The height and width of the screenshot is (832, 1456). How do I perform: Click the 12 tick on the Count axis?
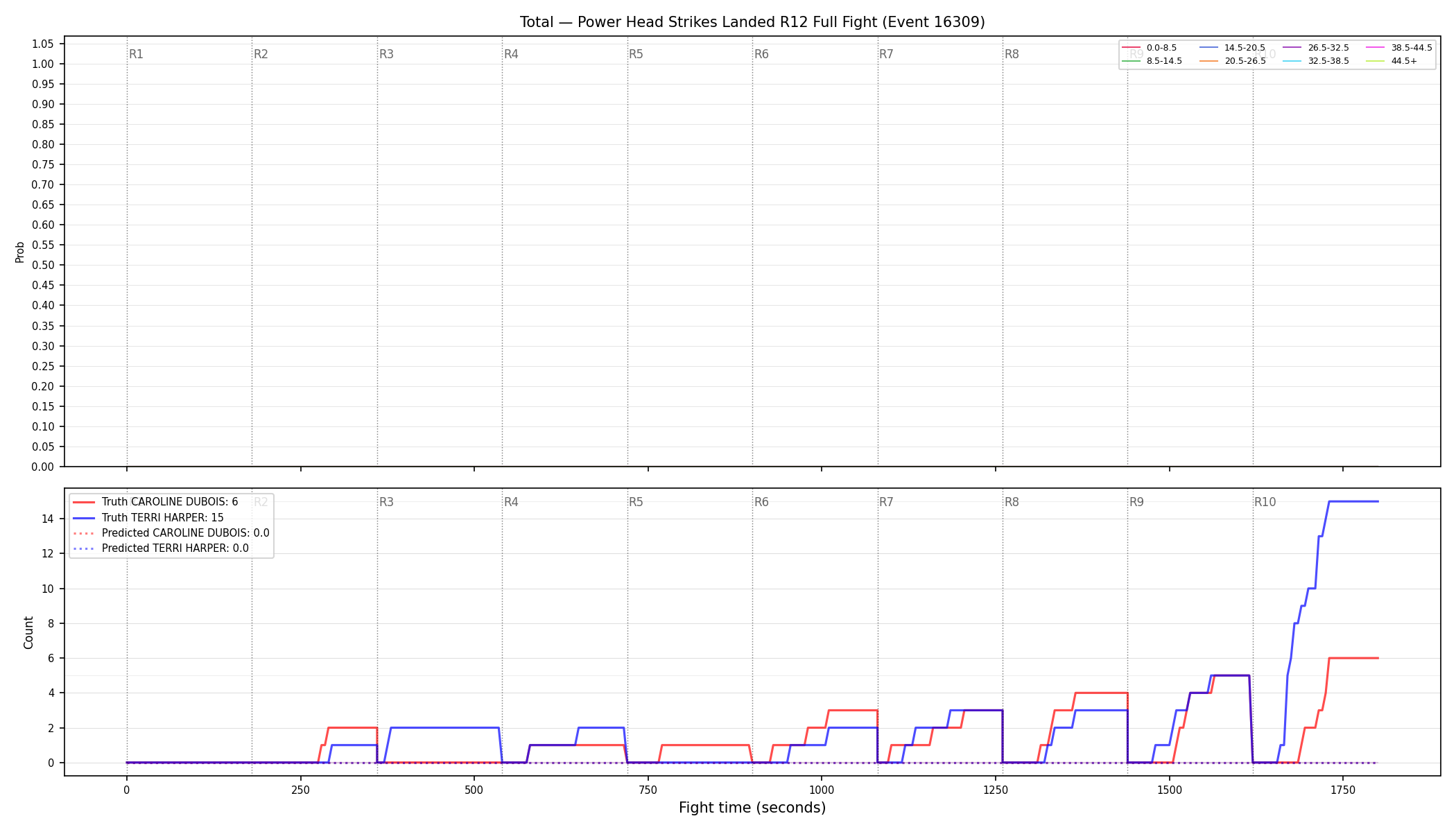pyautogui.click(x=48, y=553)
